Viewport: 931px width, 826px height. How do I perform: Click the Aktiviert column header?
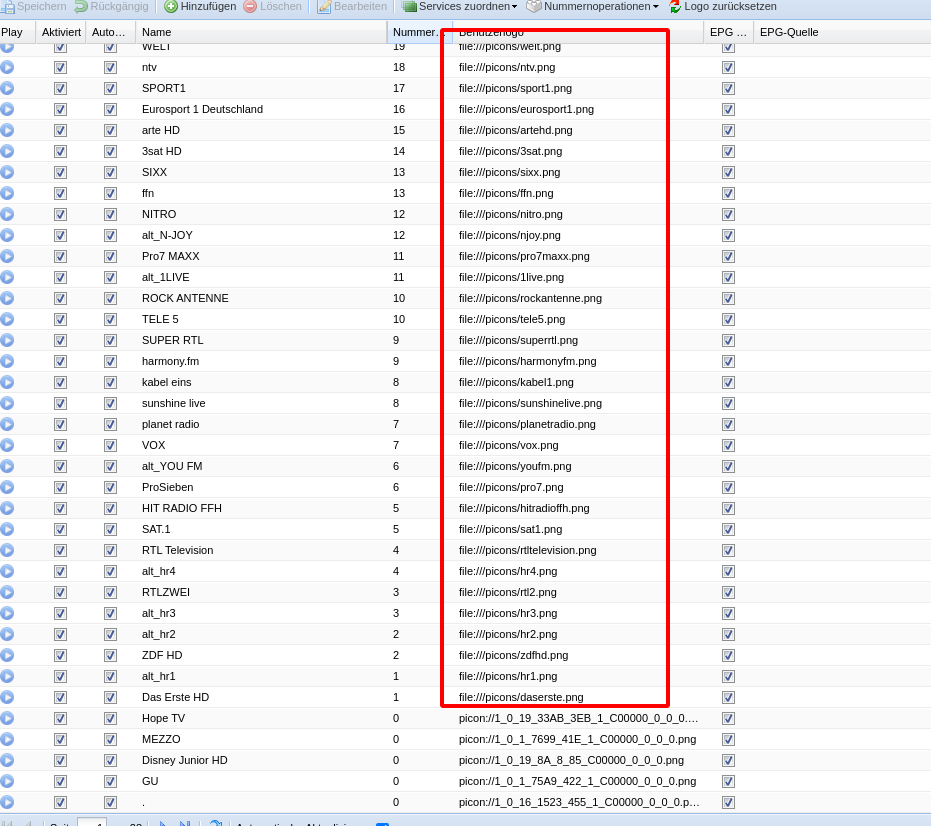pos(61,32)
